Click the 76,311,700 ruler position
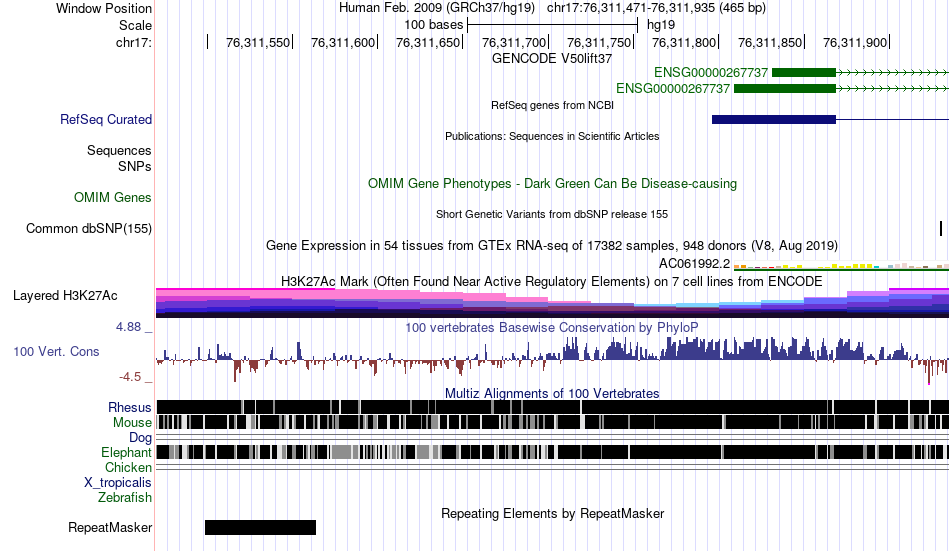 coord(514,42)
